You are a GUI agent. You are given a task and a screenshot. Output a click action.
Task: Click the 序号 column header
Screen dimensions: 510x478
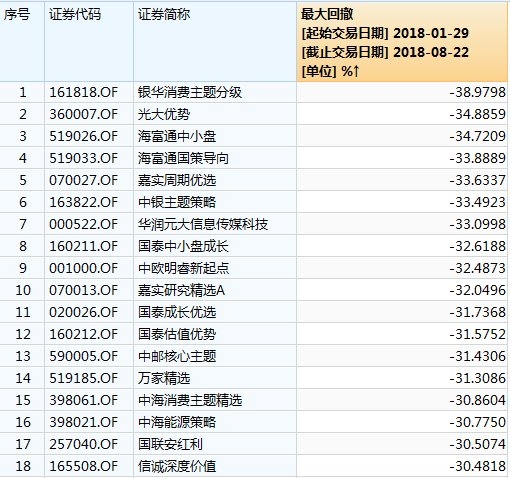(17, 14)
